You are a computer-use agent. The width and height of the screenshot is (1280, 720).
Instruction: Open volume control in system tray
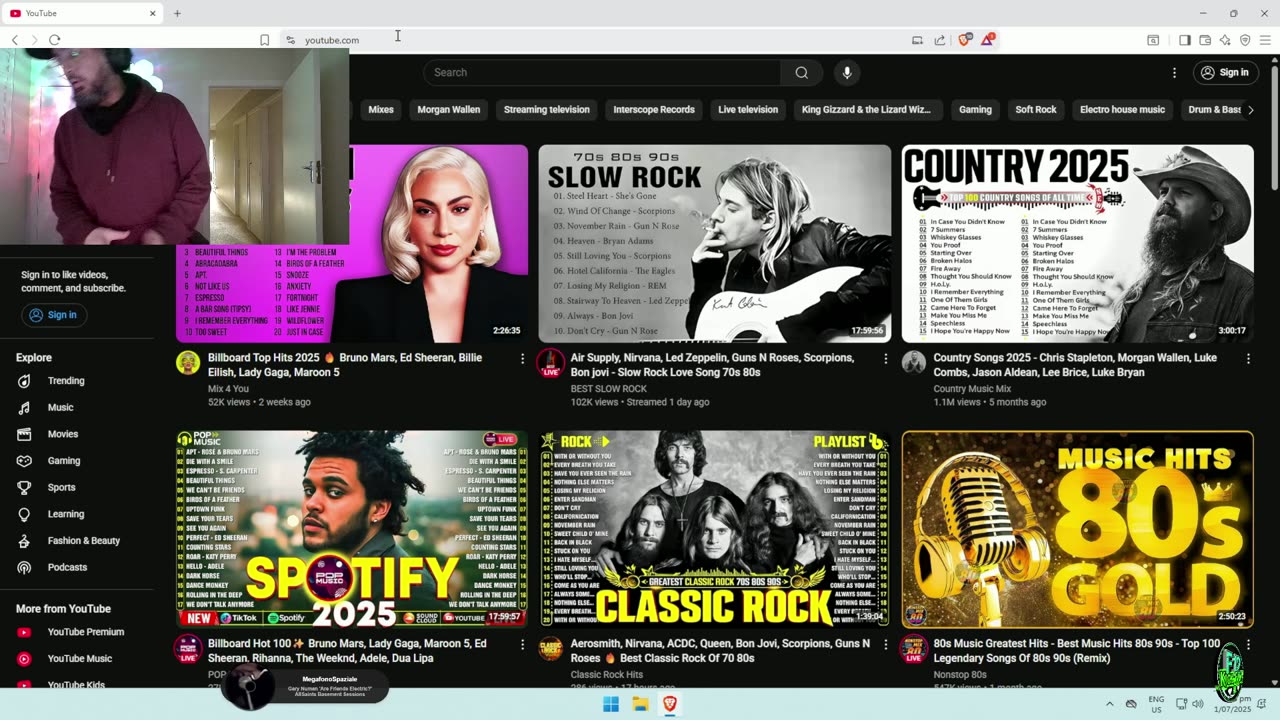tap(1197, 704)
